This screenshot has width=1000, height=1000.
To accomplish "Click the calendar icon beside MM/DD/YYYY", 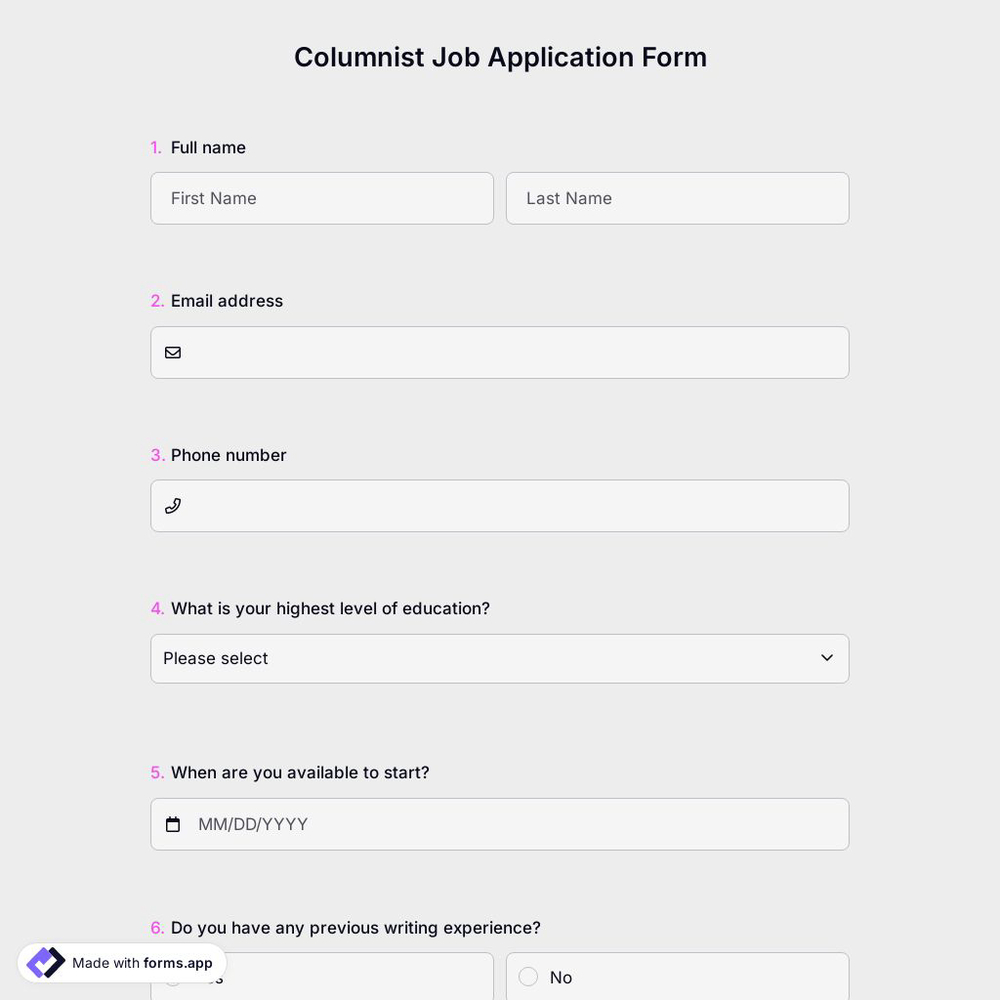I will [x=173, y=824].
